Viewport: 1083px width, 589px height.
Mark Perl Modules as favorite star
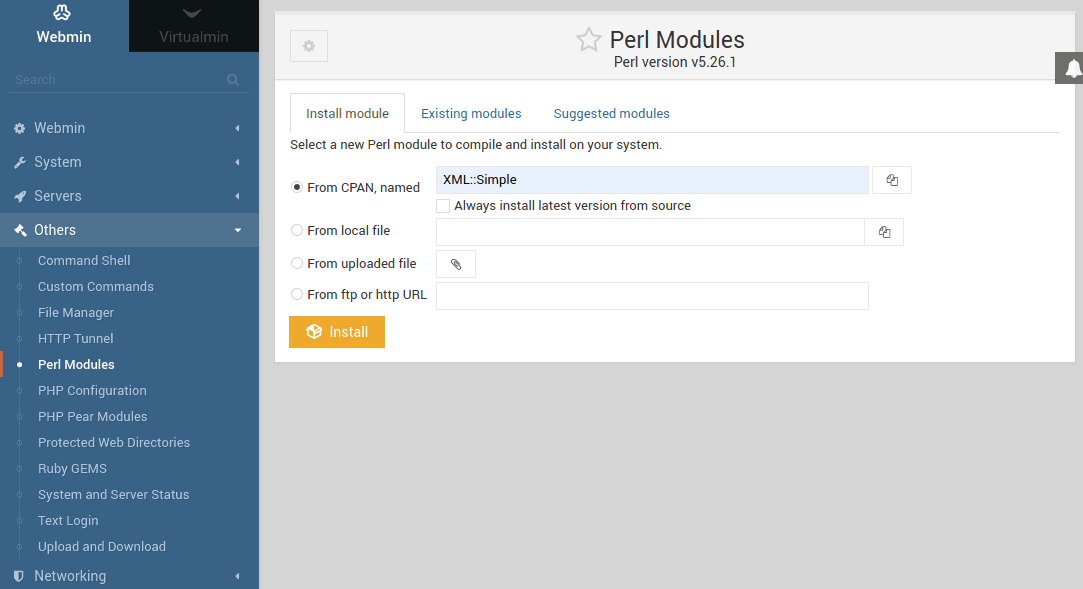(588, 39)
